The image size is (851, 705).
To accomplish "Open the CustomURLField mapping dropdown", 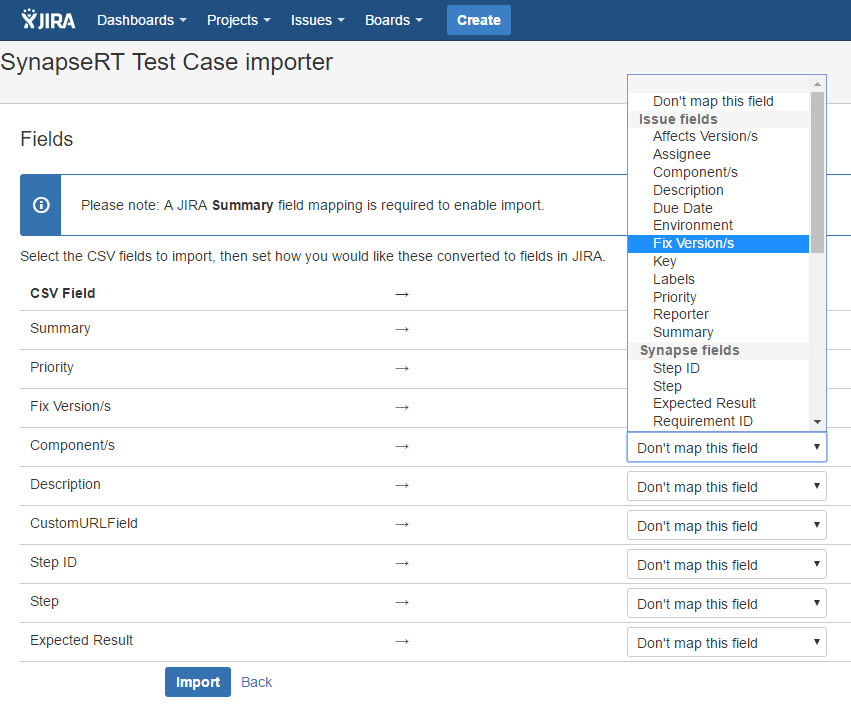I will coord(726,526).
